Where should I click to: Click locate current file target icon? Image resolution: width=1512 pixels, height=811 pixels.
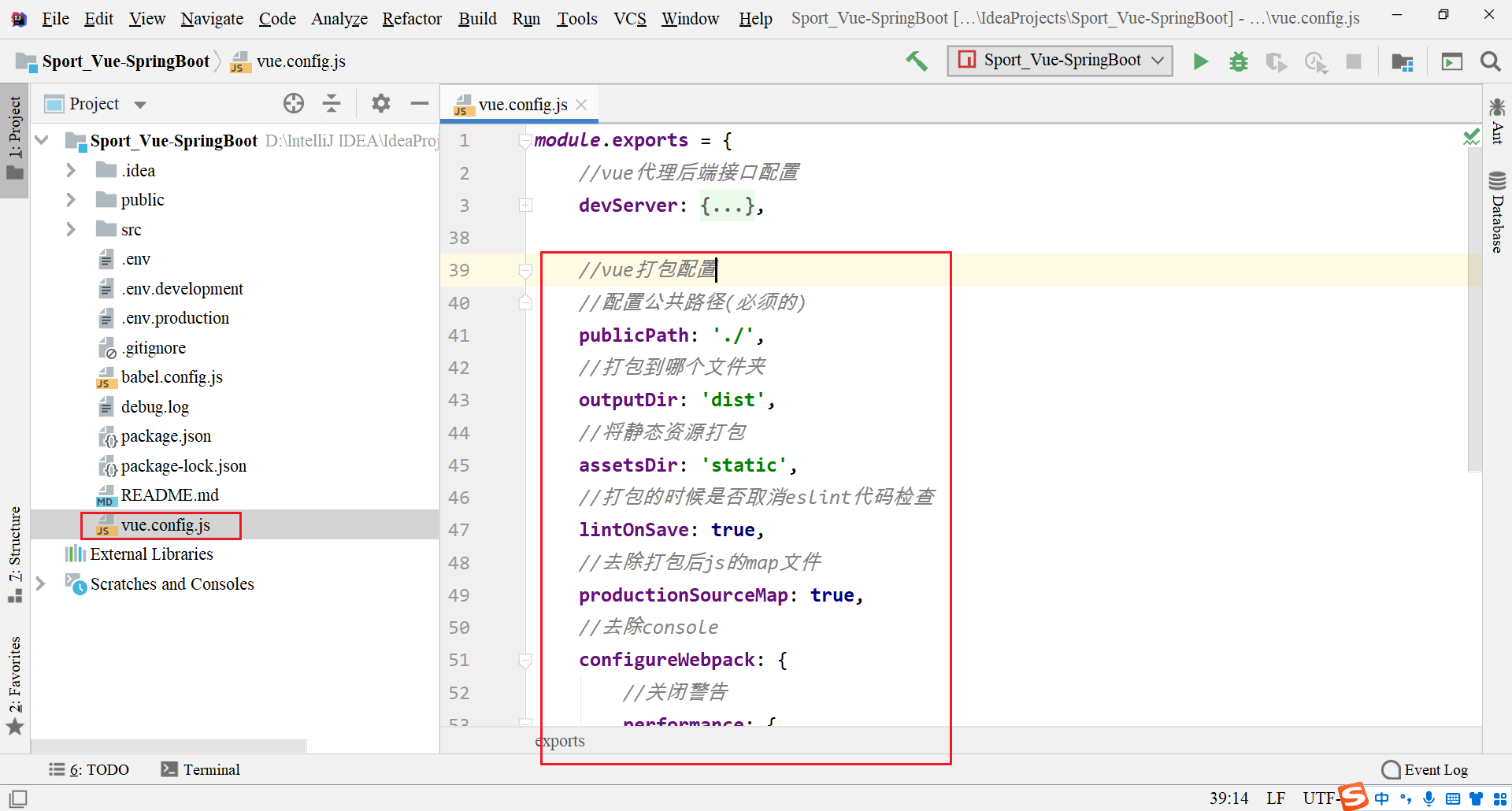coord(294,103)
